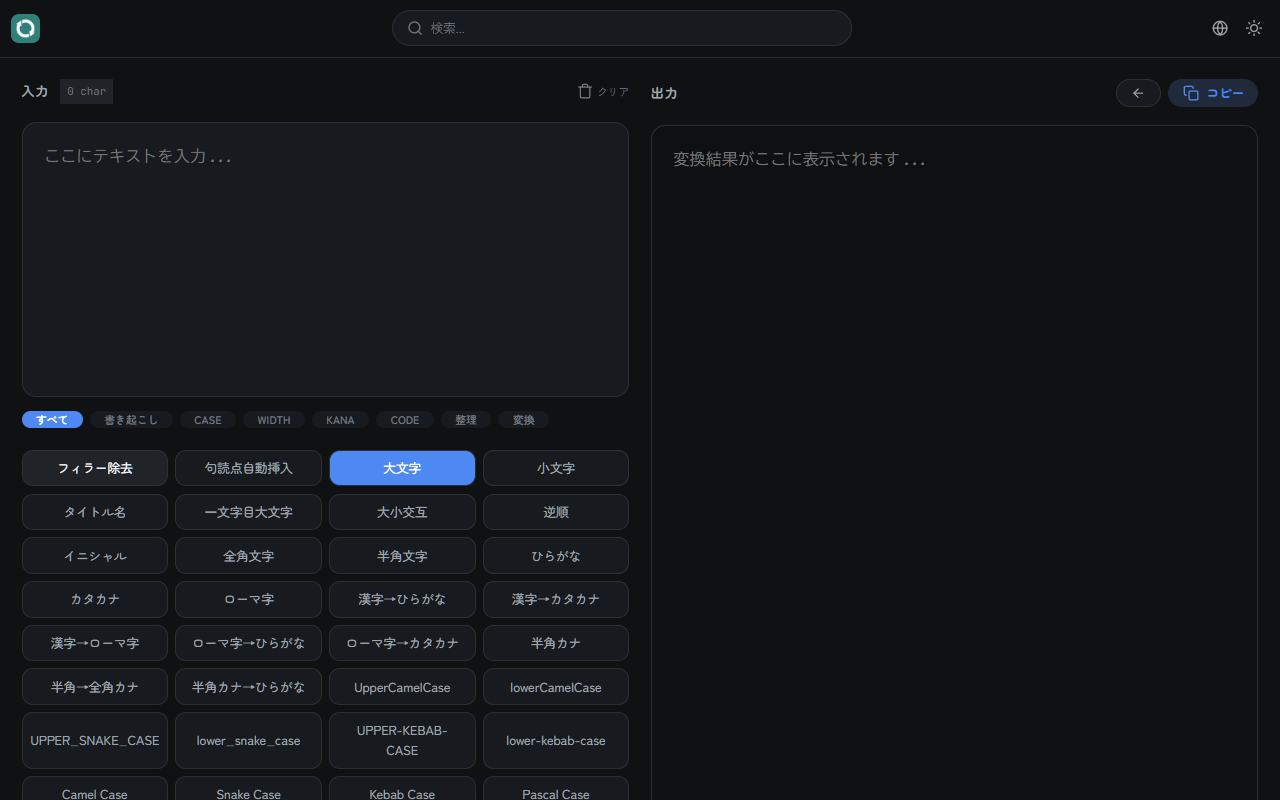This screenshot has height=800, width=1280.
Task: Select the すべて filter tab
Action: tap(52, 420)
